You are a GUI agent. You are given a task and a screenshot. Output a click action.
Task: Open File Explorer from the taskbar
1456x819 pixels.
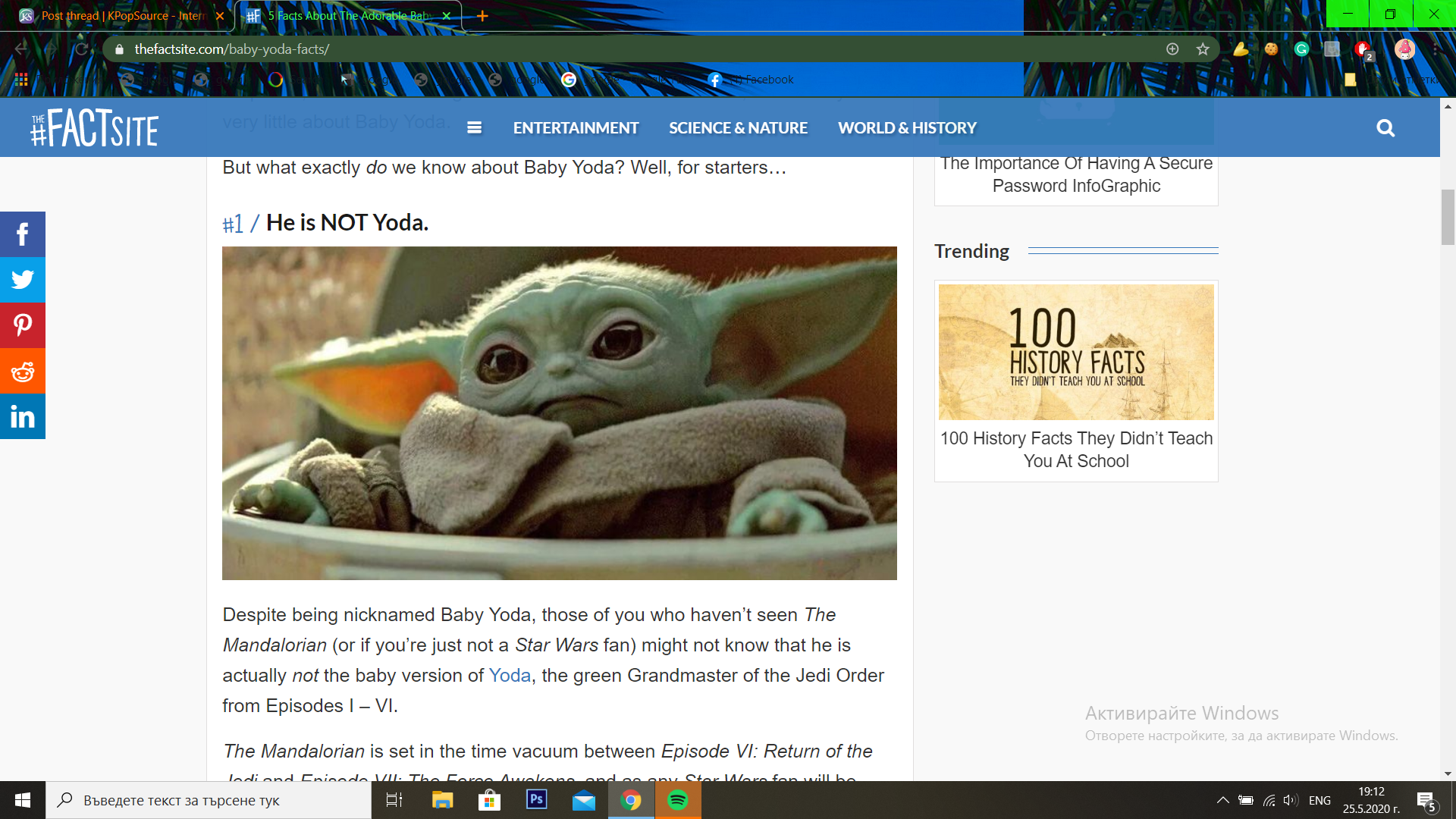443,800
